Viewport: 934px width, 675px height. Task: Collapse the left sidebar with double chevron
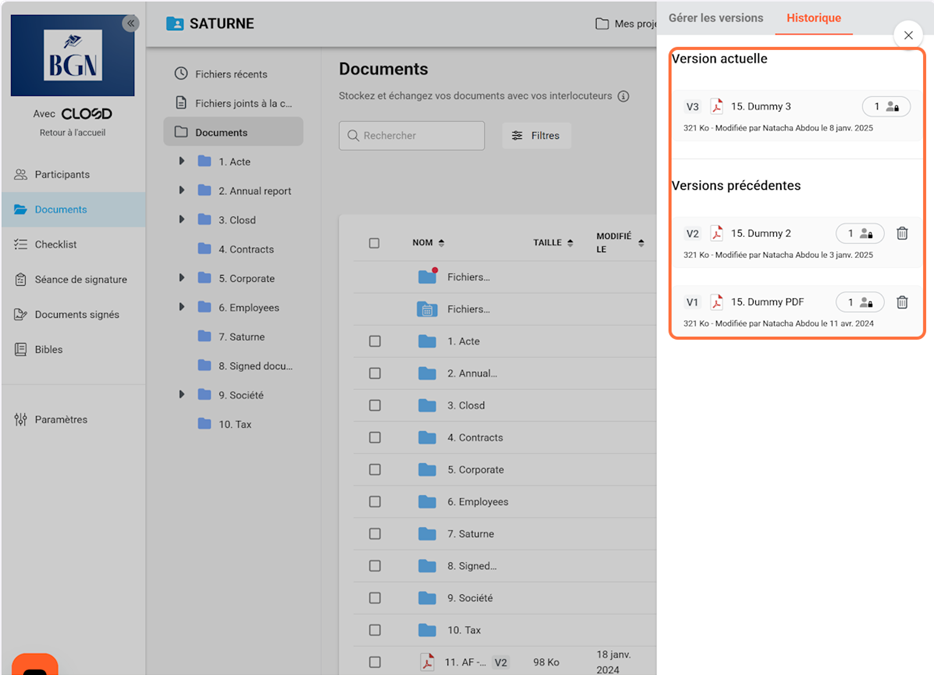pos(130,23)
